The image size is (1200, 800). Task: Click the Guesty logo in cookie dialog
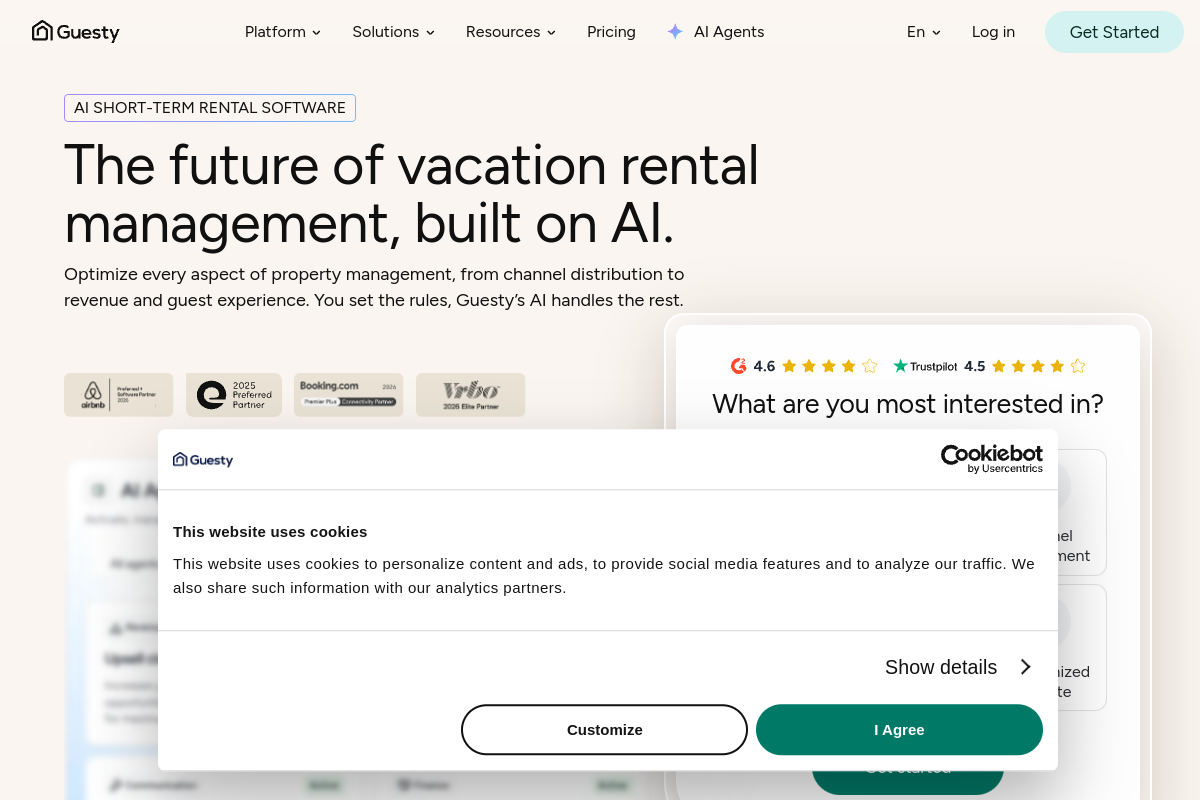tap(203, 460)
